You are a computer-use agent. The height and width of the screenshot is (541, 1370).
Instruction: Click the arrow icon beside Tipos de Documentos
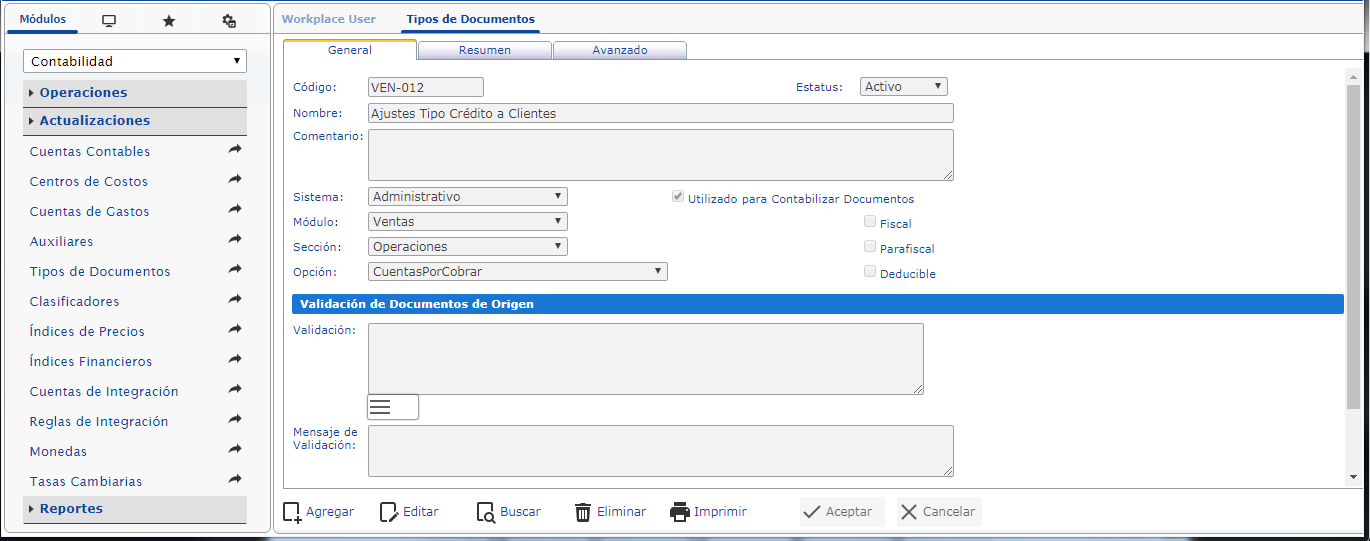pos(235,269)
